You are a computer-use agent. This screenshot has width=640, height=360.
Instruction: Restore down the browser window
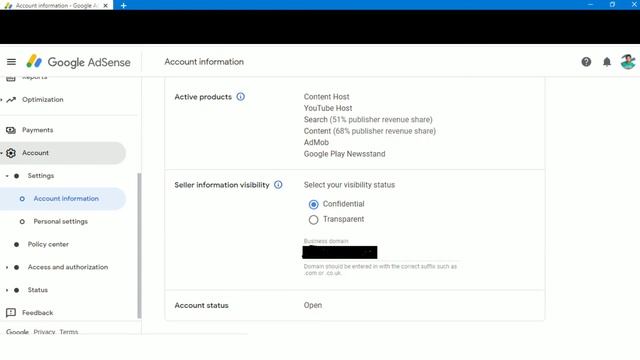click(x=612, y=5)
